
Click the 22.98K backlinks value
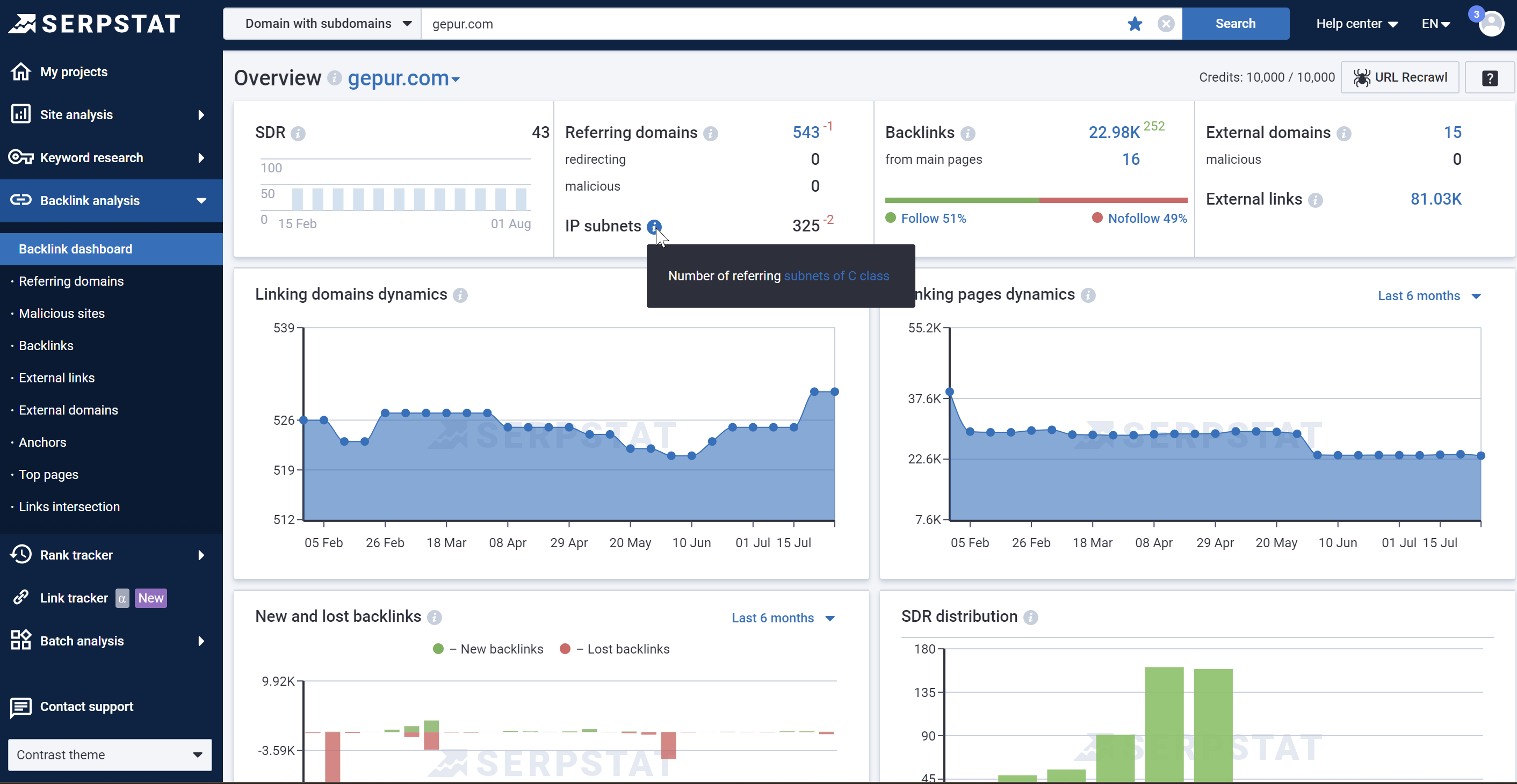(1114, 133)
